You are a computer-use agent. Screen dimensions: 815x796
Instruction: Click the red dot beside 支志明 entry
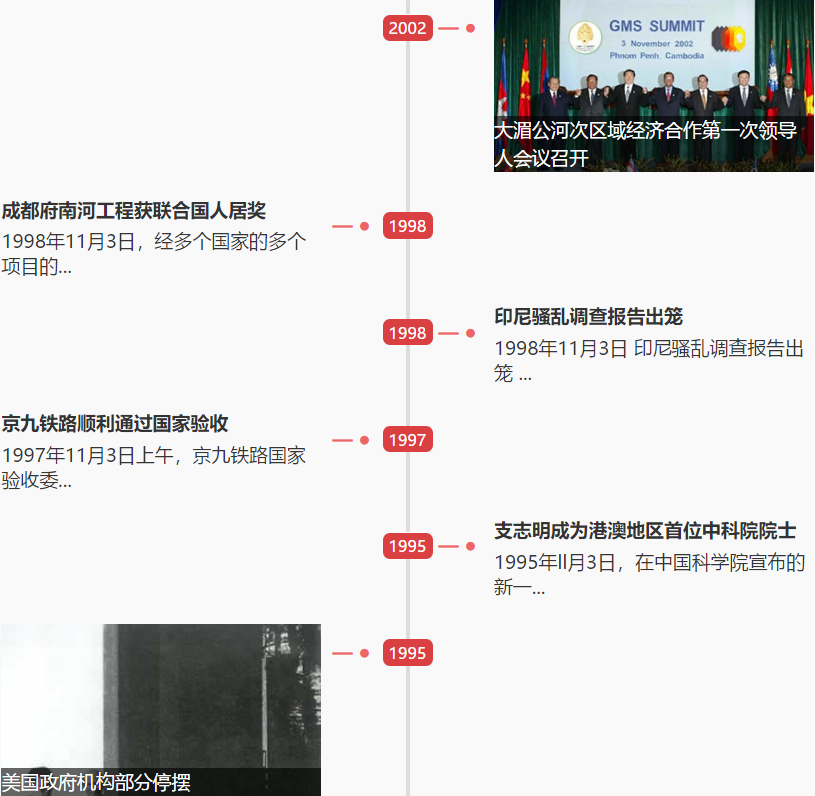[x=470, y=546]
